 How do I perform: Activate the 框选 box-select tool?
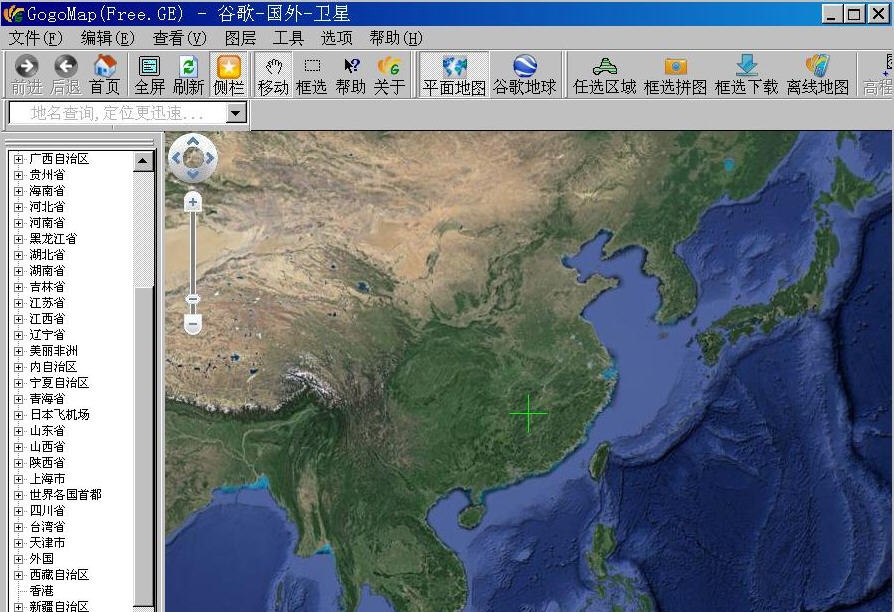[x=312, y=74]
